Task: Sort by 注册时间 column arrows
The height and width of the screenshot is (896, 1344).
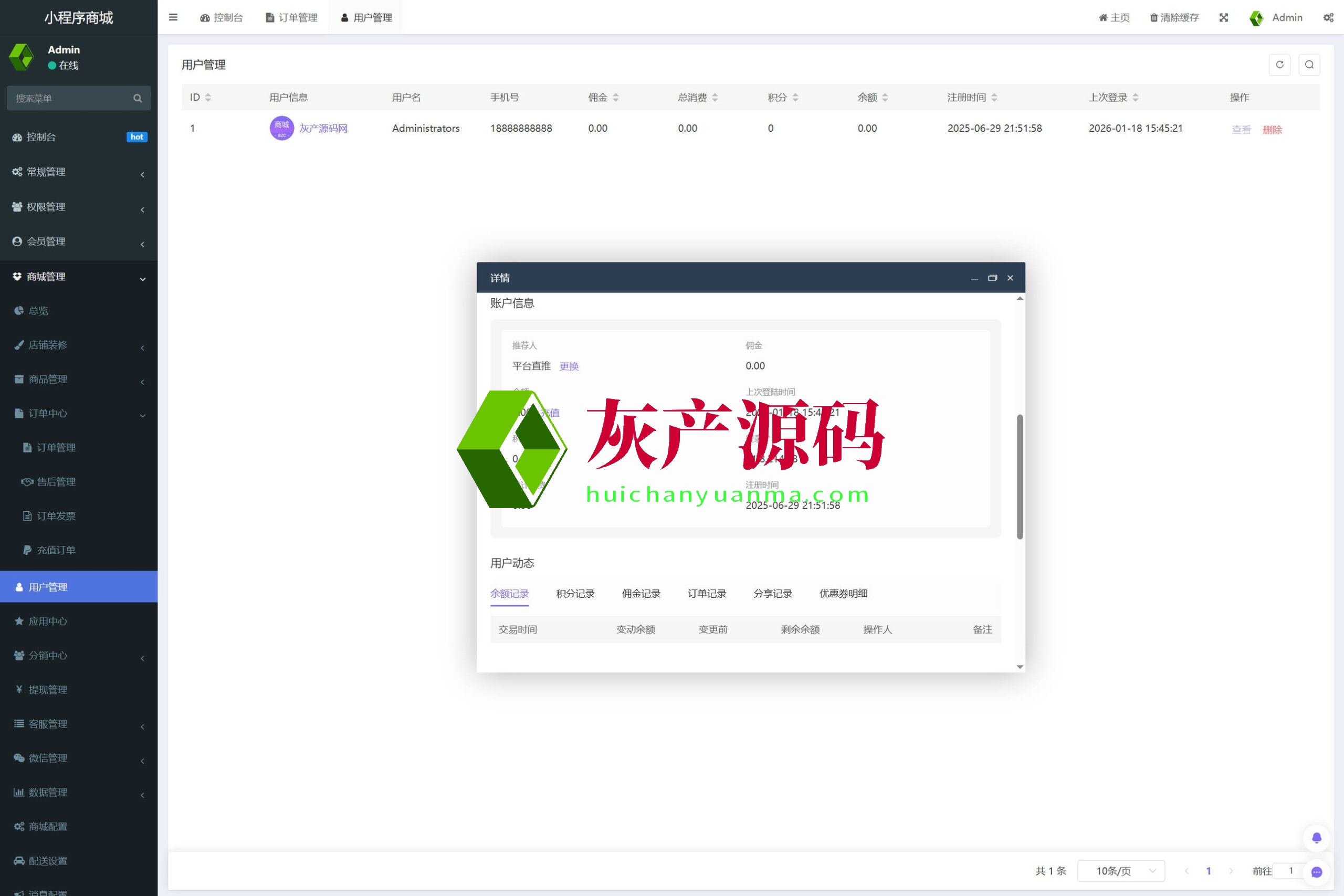Action: coord(994,97)
